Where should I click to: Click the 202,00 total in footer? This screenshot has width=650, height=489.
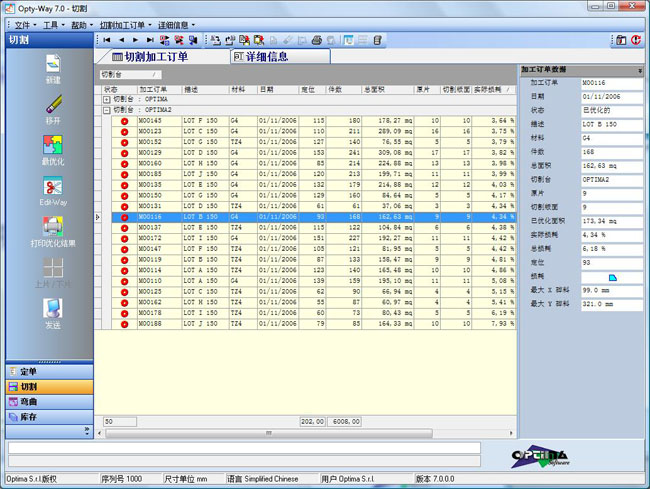[x=312, y=421]
